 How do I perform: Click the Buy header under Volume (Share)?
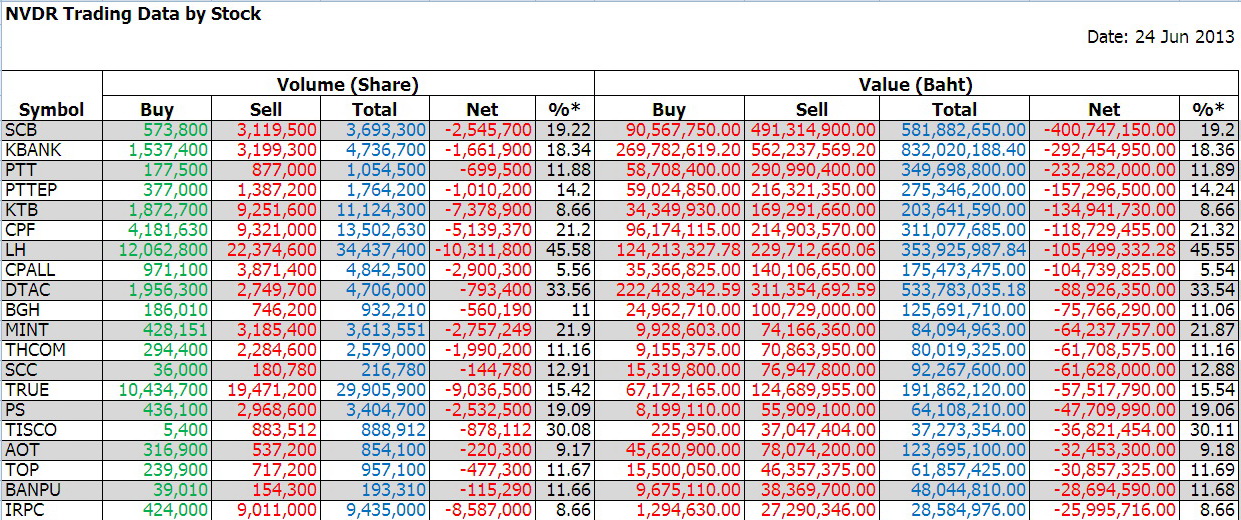(x=157, y=110)
